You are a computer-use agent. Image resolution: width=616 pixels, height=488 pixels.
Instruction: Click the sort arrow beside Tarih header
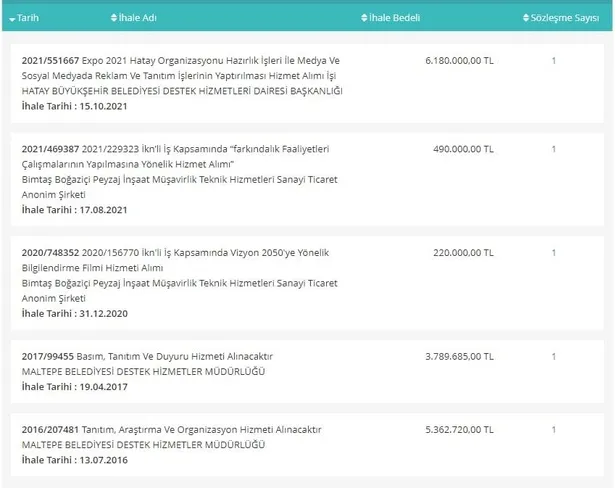12,19
